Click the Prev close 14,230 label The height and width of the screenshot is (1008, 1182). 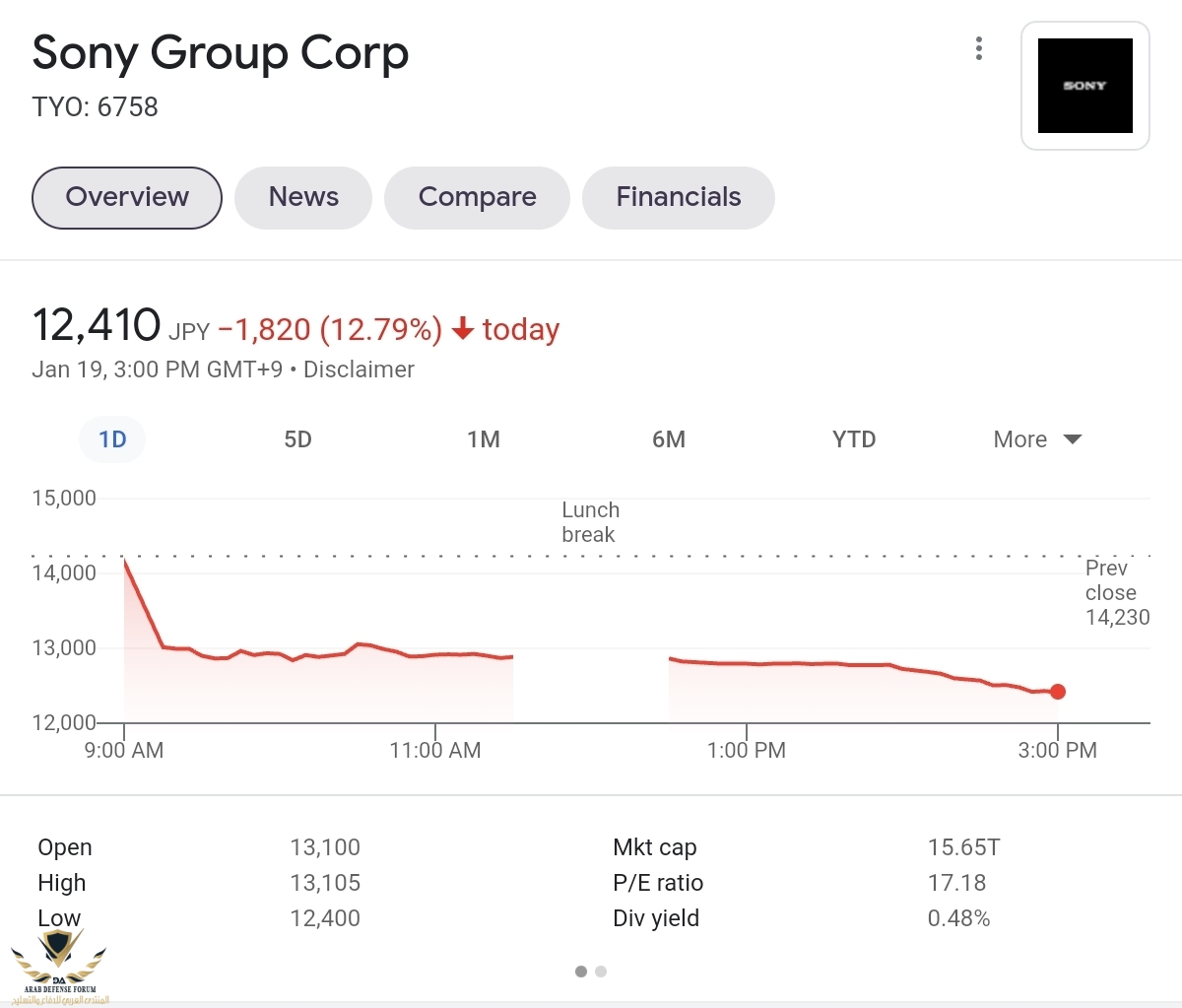click(x=1117, y=593)
